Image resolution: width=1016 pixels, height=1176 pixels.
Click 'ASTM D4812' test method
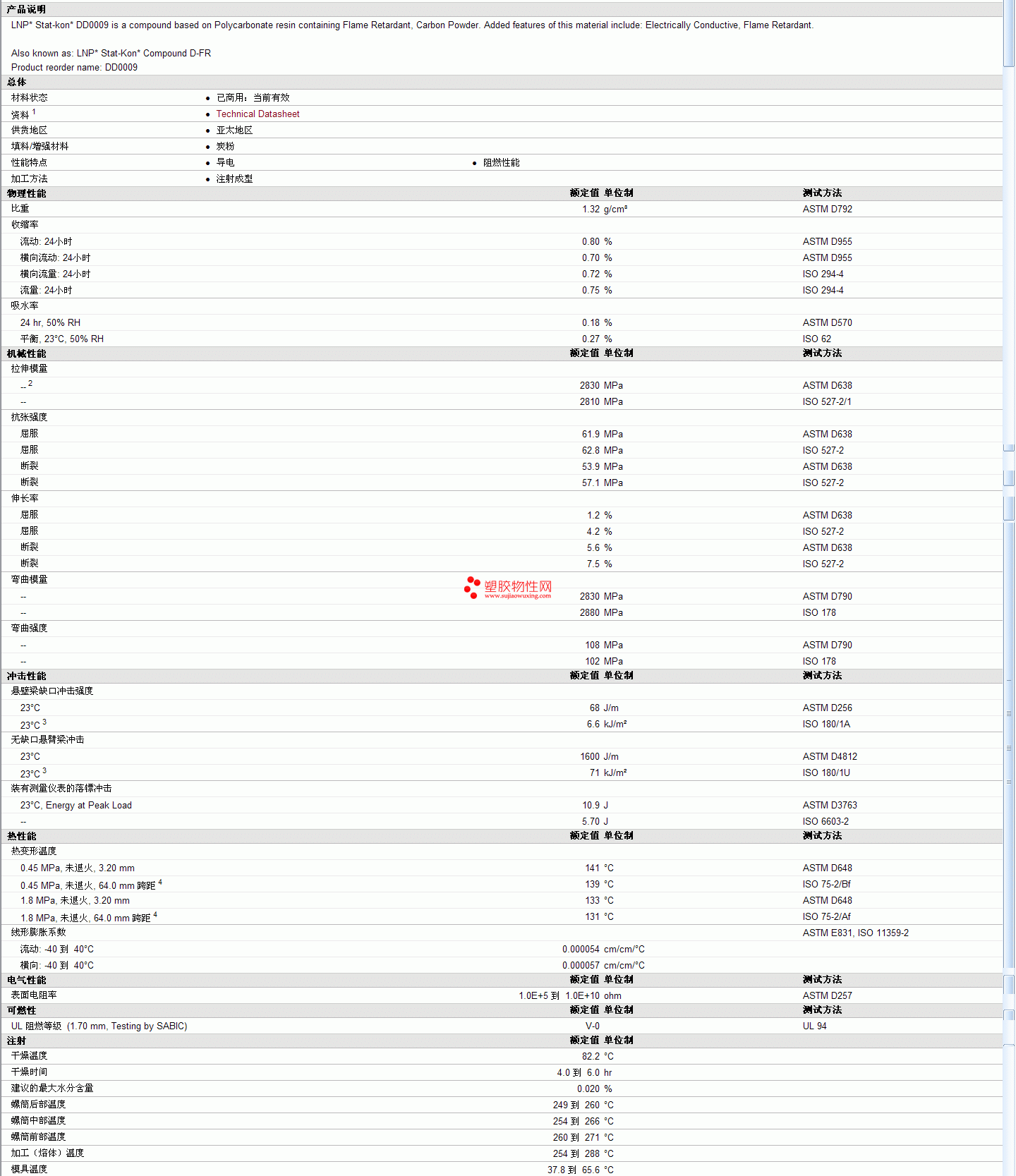tap(830, 756)
